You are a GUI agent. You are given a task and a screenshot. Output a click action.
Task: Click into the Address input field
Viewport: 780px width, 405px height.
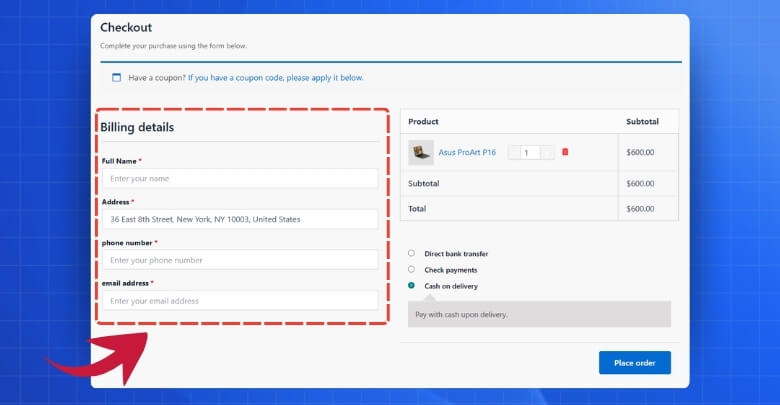240,219
